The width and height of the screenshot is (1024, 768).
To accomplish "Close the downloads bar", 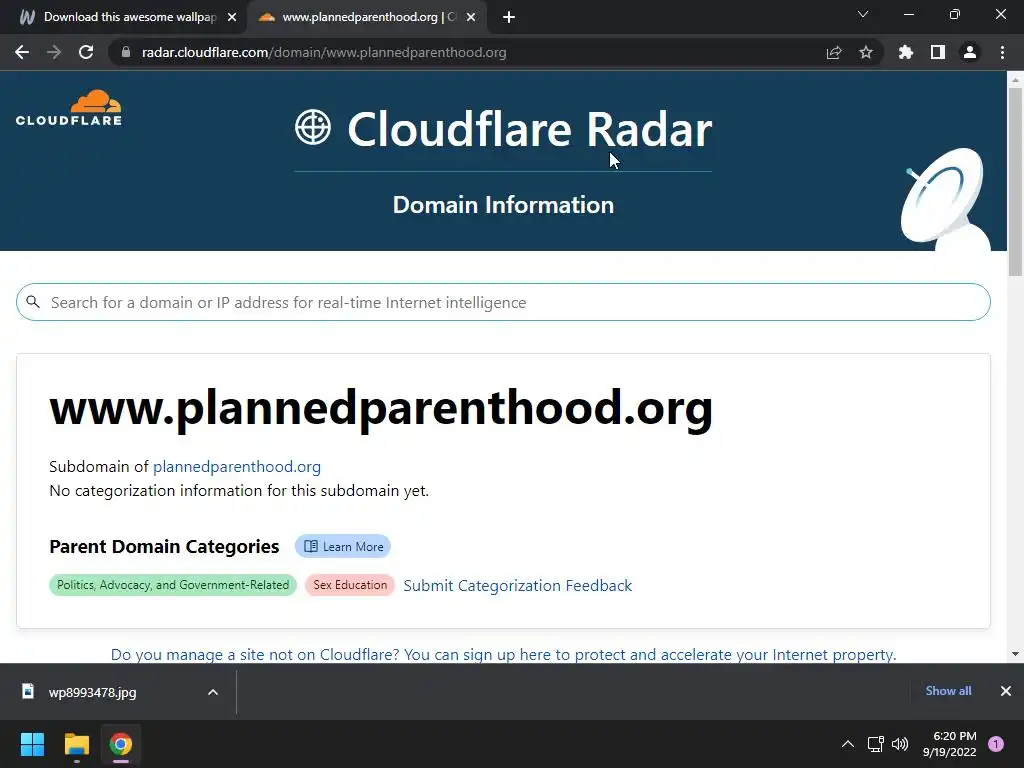I will 1006,691.
